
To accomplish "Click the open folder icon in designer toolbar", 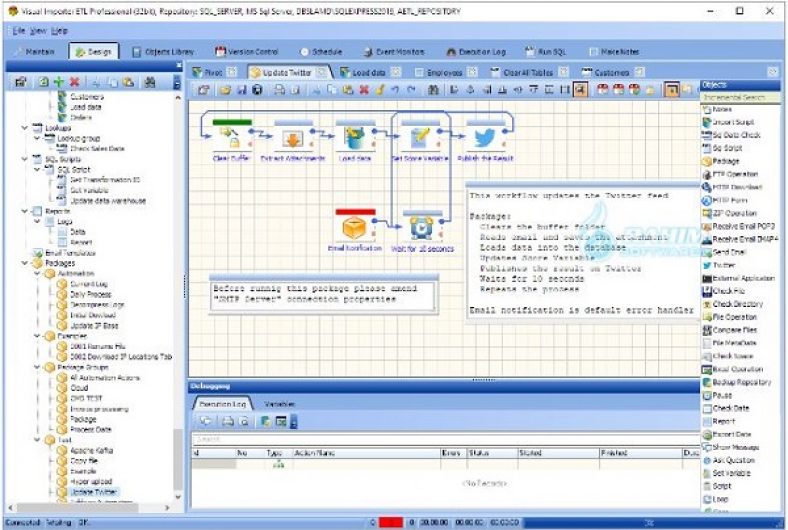I will point(225,90).
